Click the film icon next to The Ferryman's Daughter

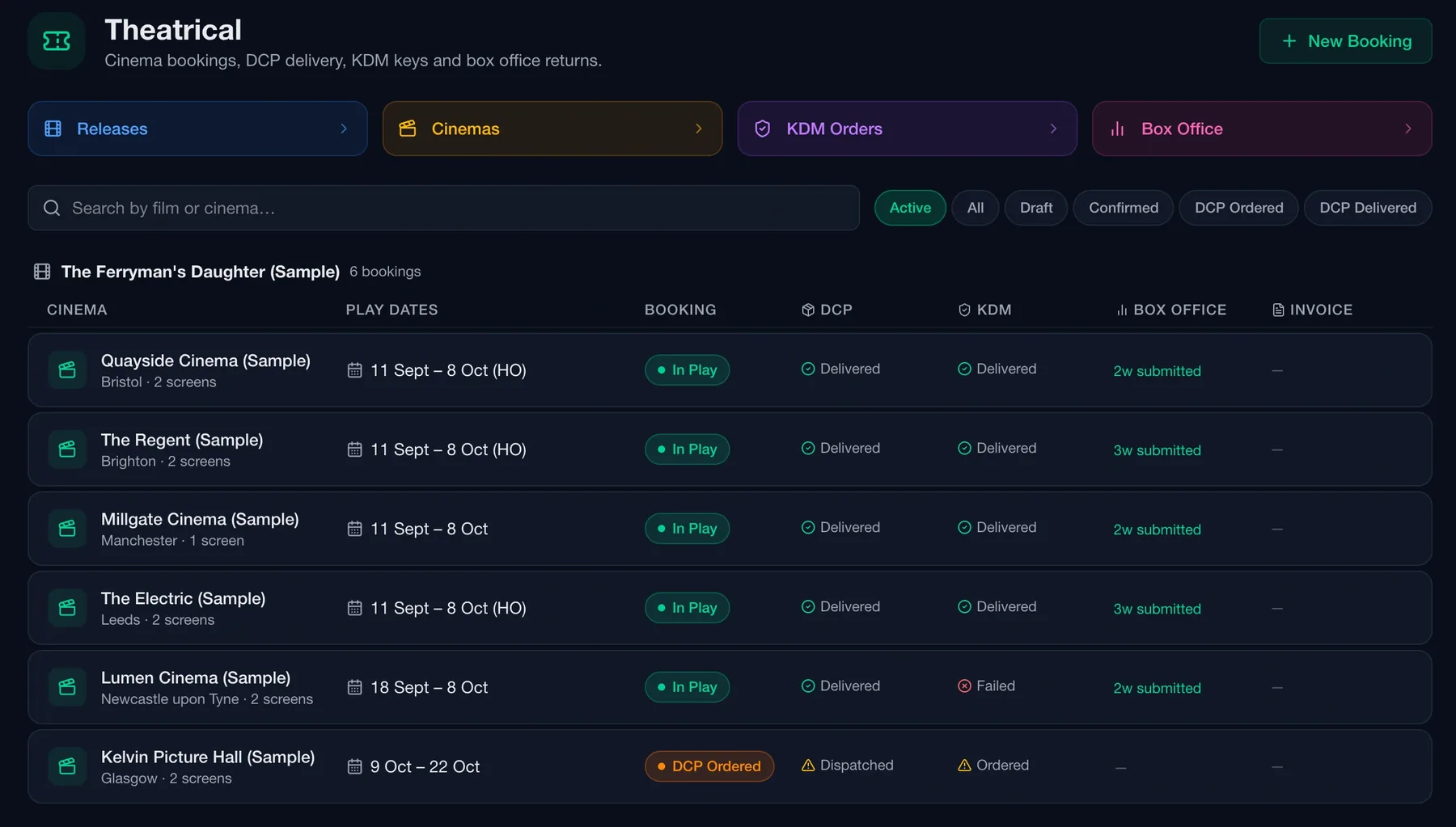(42, 272)
